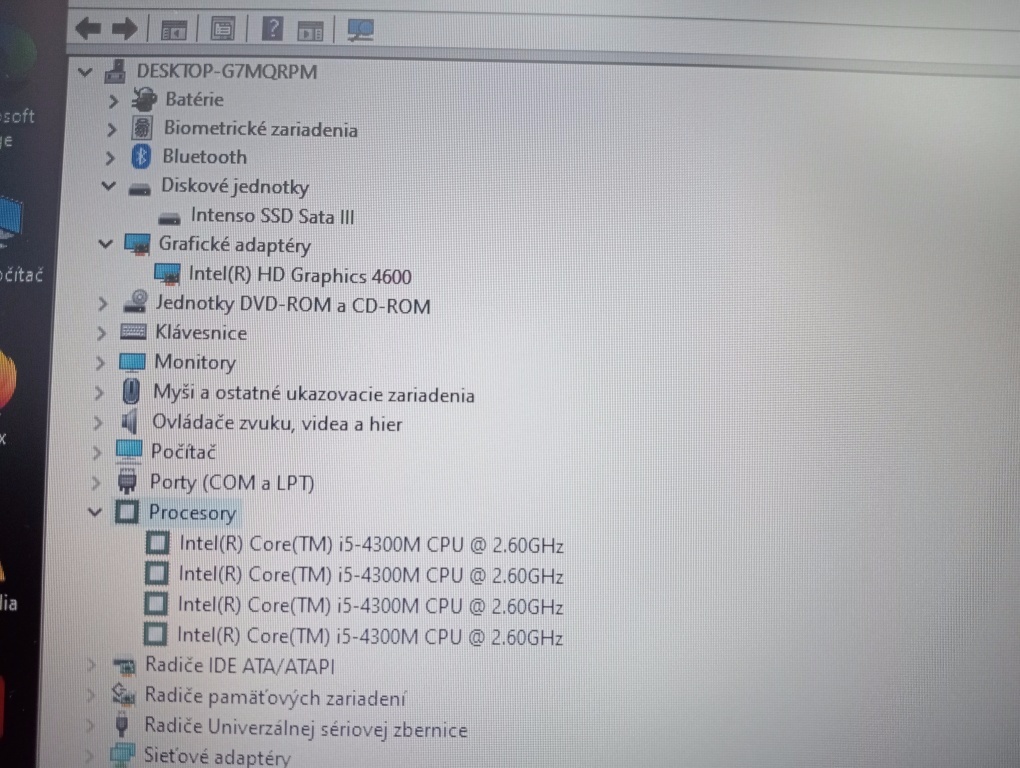
Task: Click the display adapter icon for Grafické adaptéry
Action: [137, 245]
